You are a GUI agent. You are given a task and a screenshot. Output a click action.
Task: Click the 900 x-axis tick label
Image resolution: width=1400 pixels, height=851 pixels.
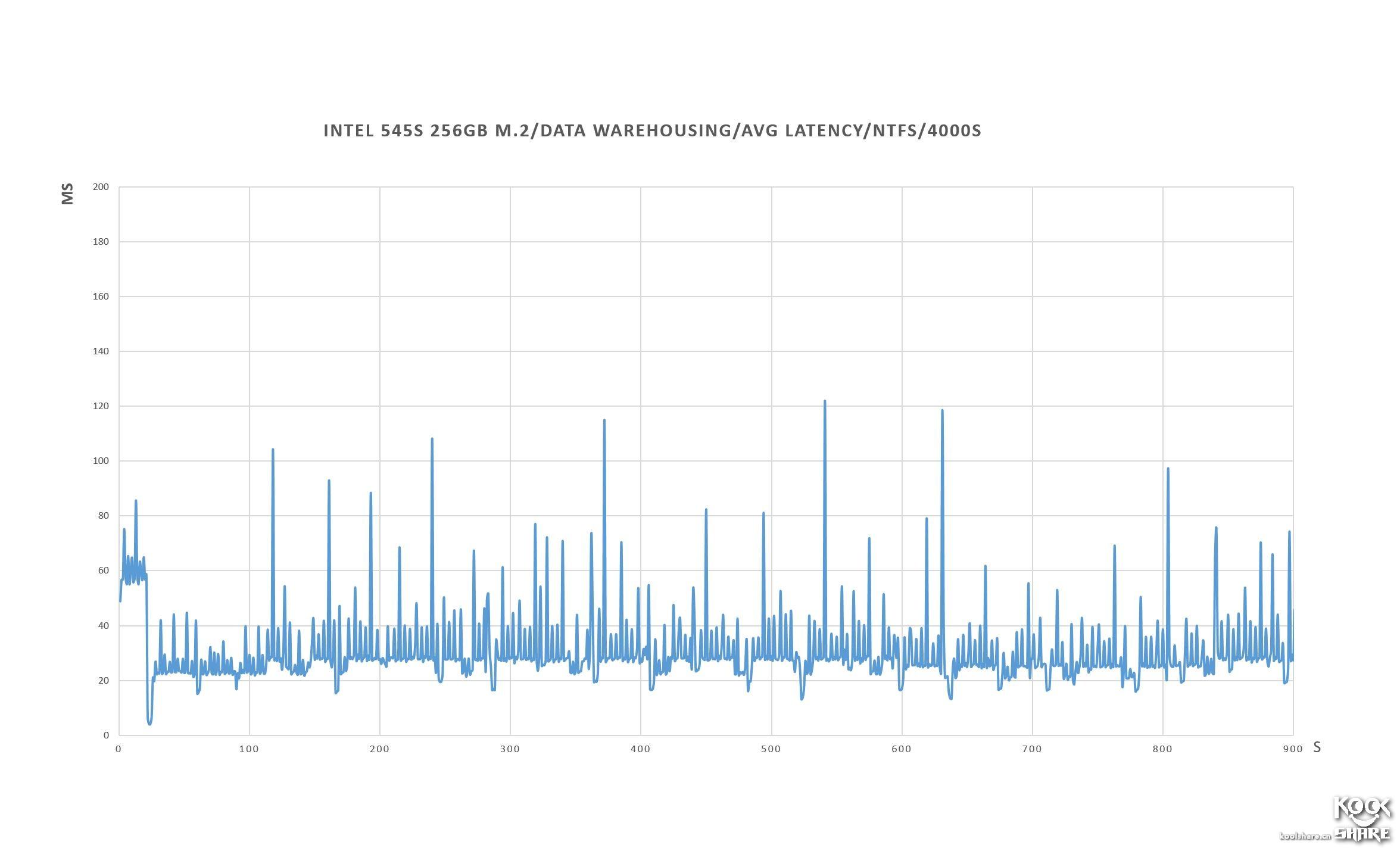coord(1293,749)
